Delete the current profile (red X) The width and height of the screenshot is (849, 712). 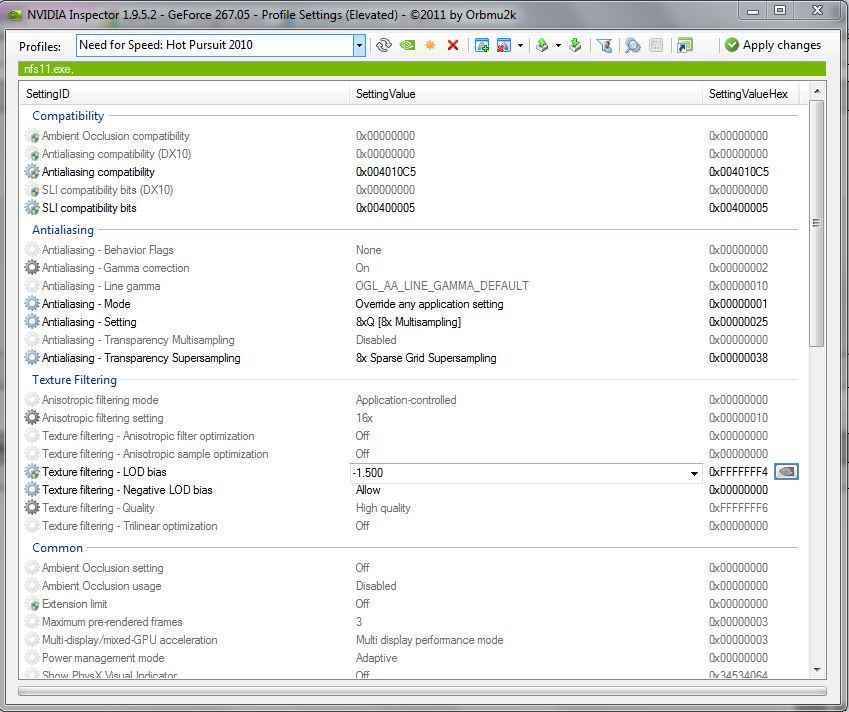[x=453, y=45]
